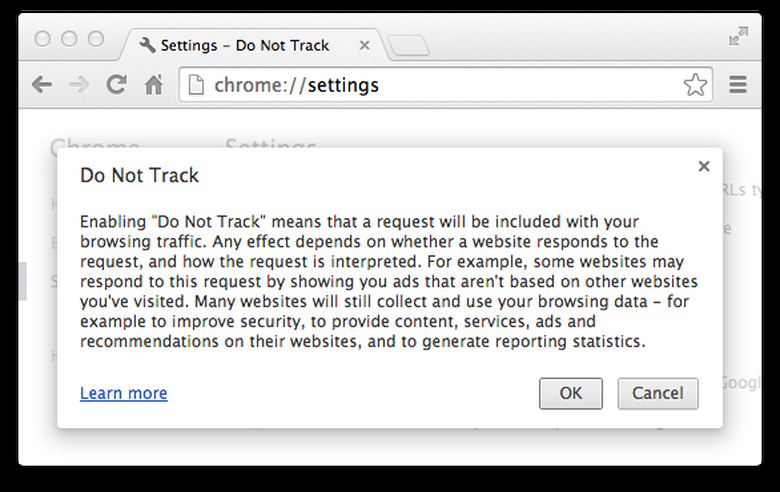780x492 pixels.
Task: Open the Chrome hamburger menu
Action: (x=738, y=85)
